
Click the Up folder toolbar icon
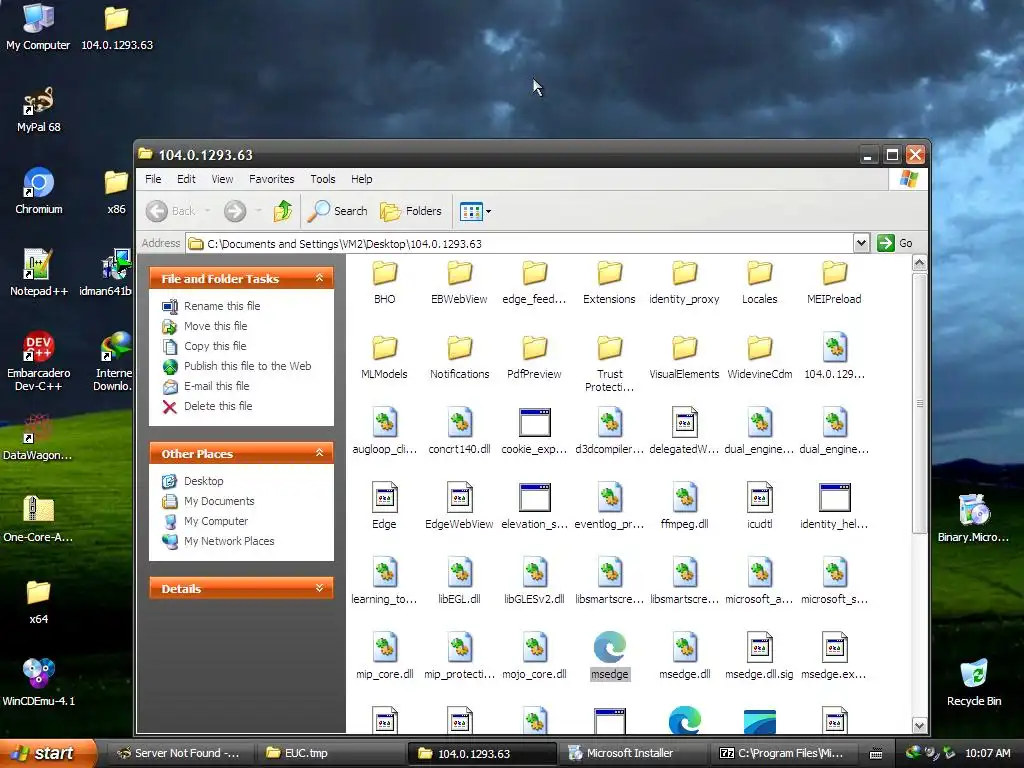pos(283,211)
